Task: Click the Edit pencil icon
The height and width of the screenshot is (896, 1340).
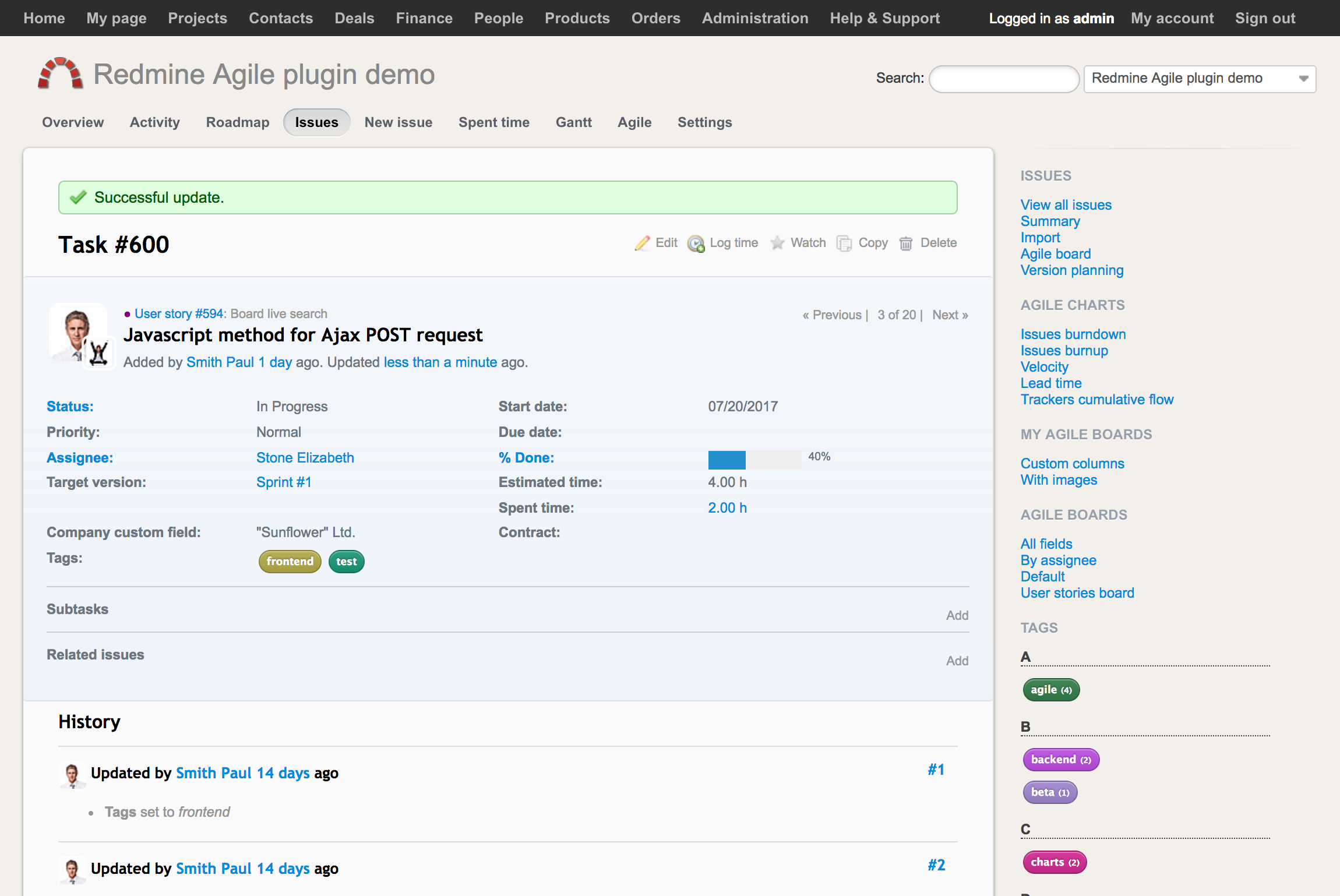Action: pos(642,243)
